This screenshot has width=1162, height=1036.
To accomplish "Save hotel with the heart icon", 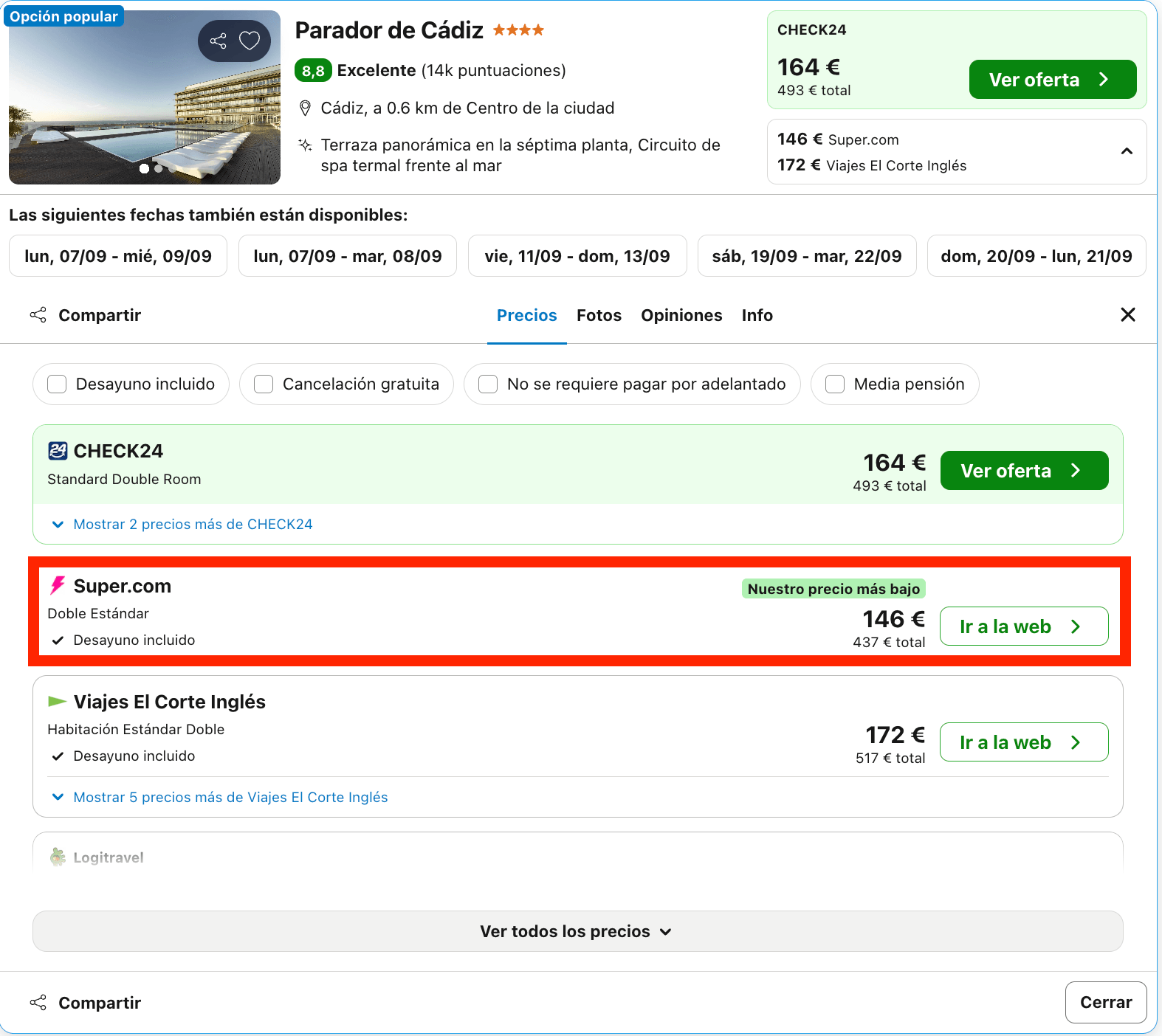I will point(250,41).
